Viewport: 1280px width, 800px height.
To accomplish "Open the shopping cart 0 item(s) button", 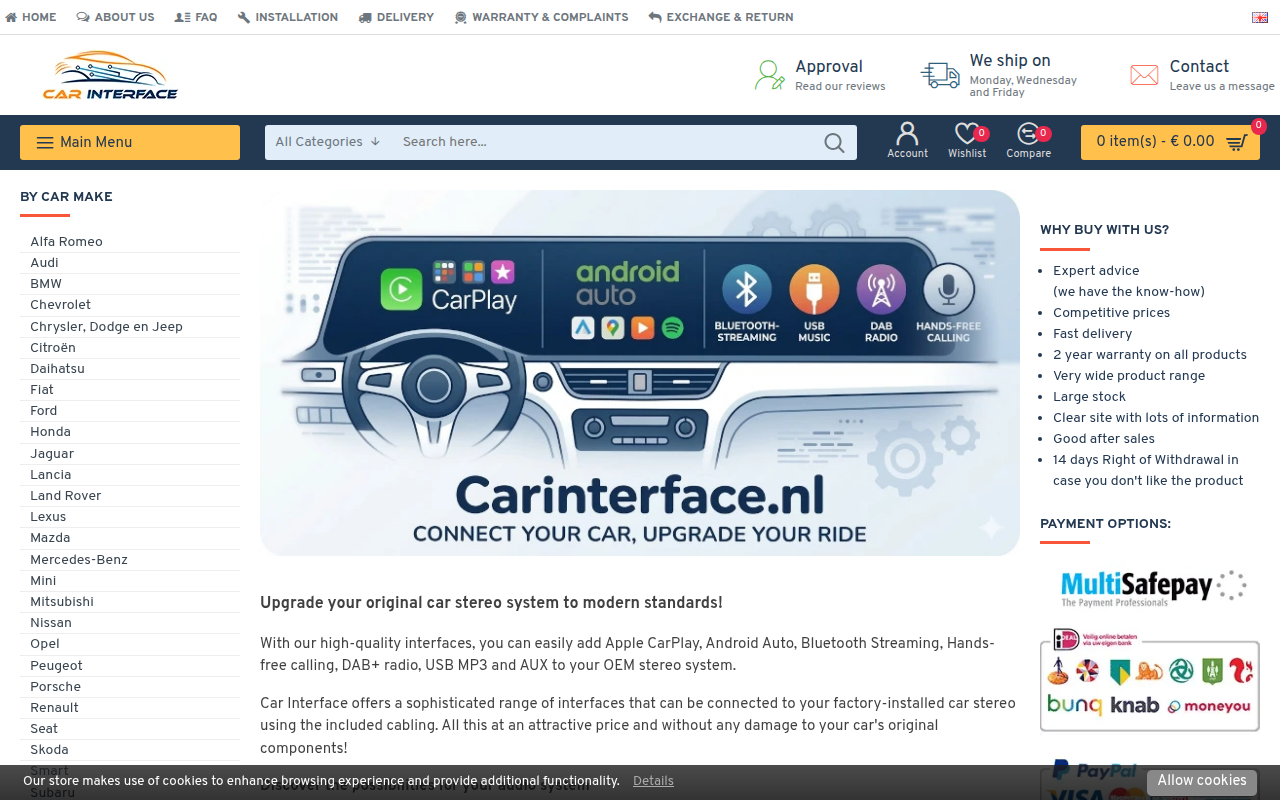I will pyautogui.click(x=1170, y=142).
